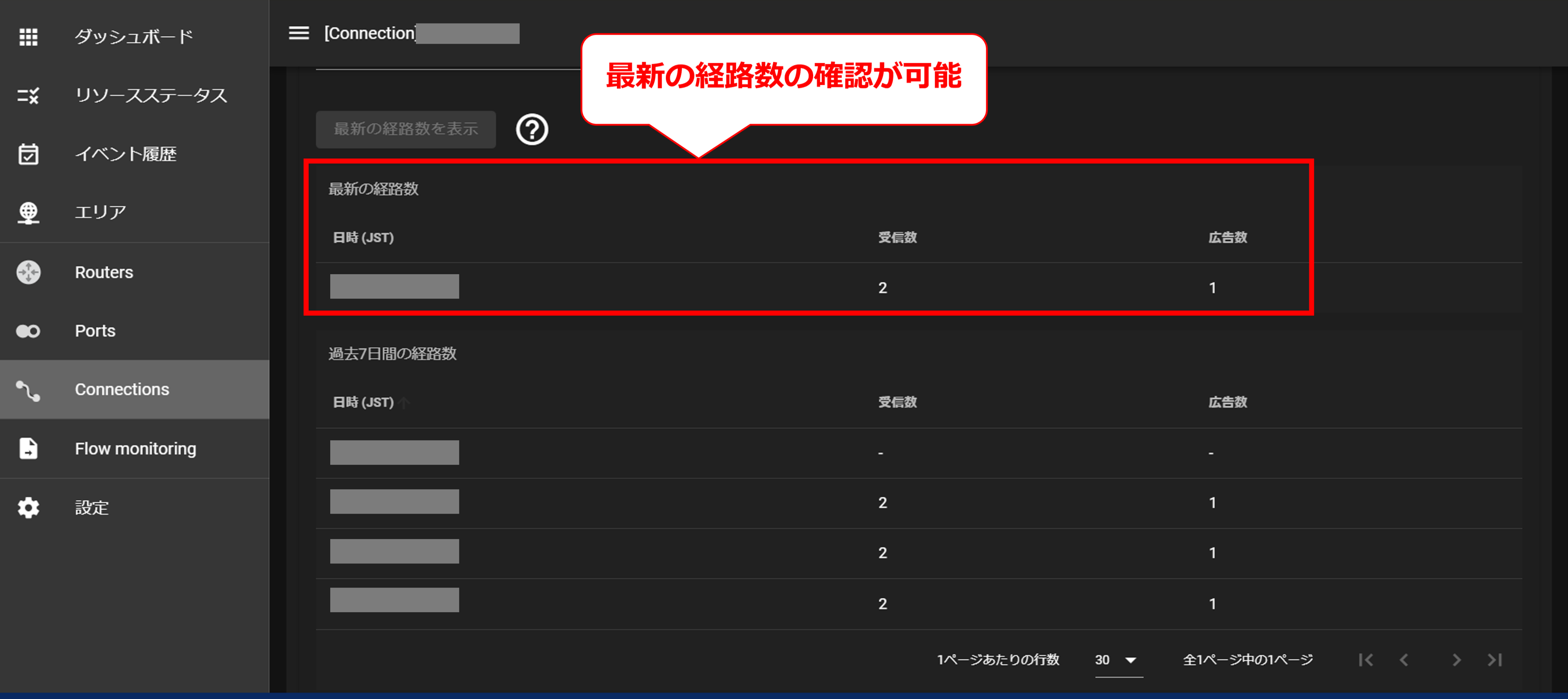Go to previous page arrow
The height and width of the screenshot is (699, 1568).
tap(1403, 660)
